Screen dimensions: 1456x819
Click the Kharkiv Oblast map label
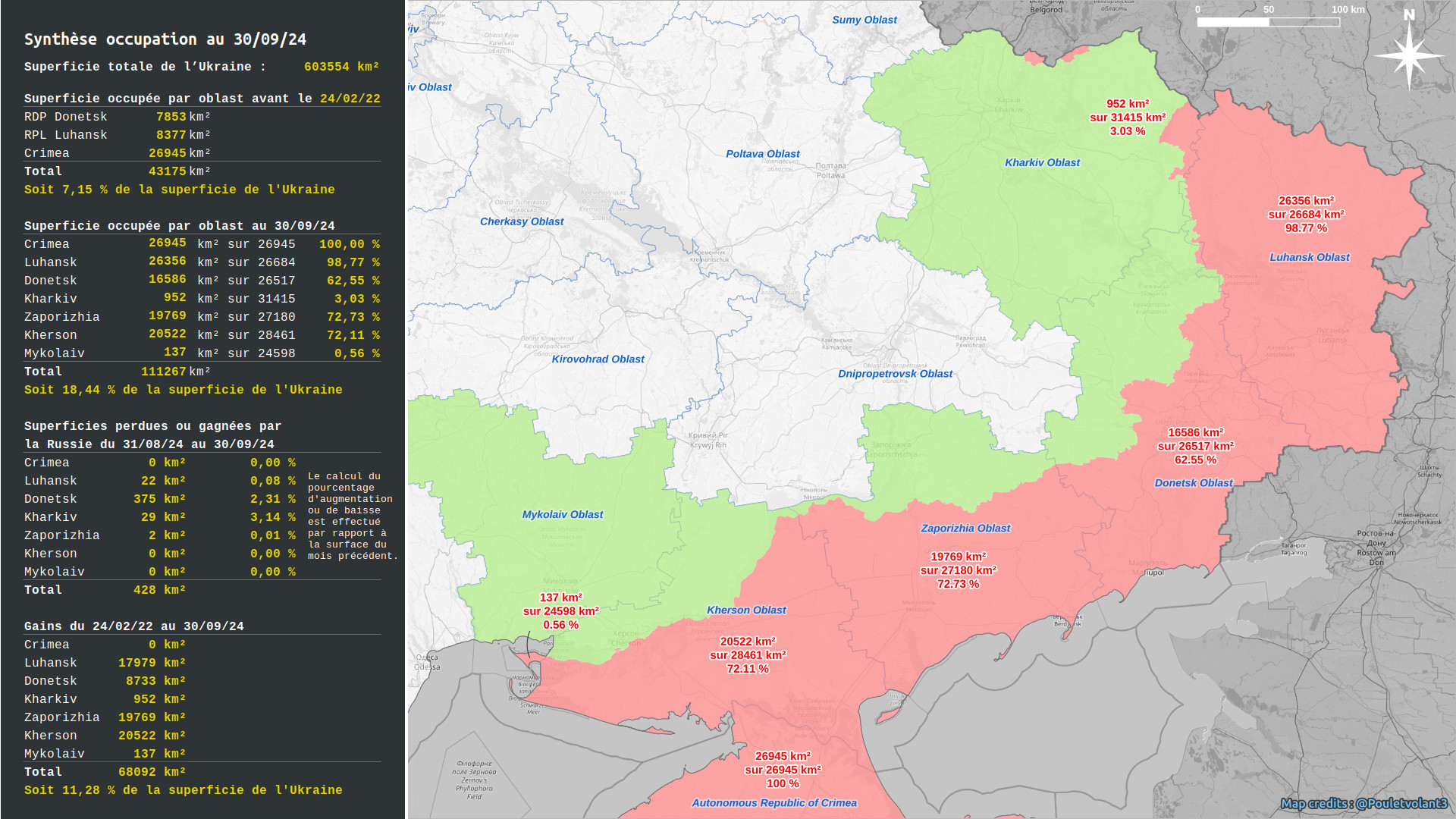pos(1042,162)
